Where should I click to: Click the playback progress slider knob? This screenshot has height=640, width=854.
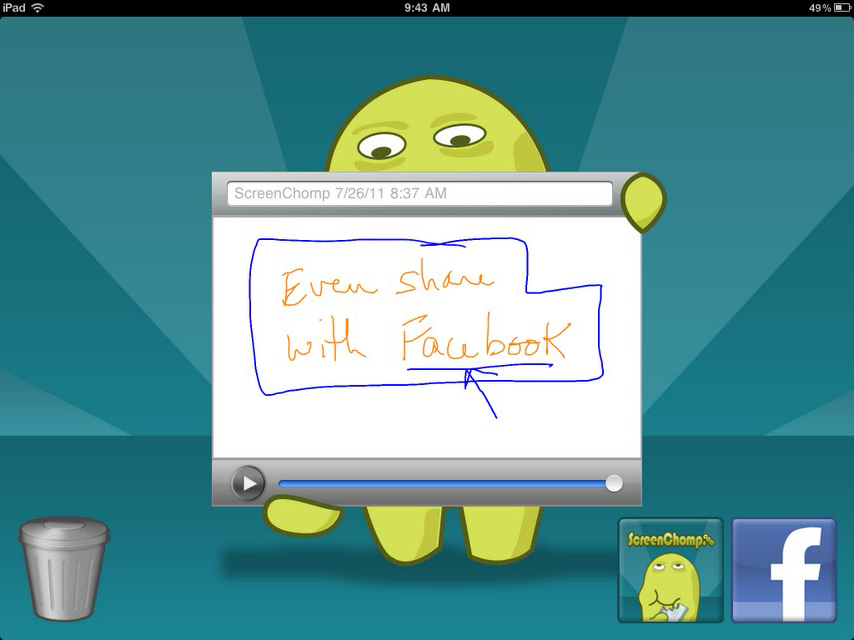coord(614,483)
